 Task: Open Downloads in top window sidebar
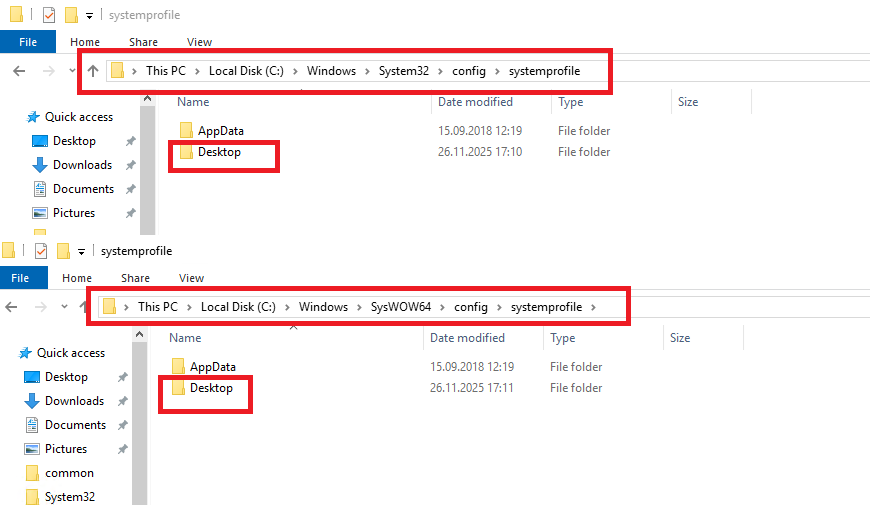coord(82,165)
